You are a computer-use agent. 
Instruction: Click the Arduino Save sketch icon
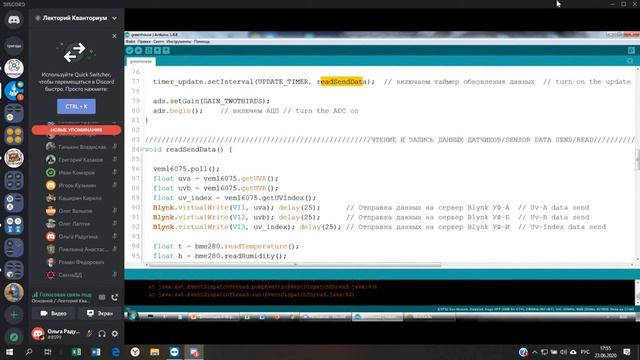(167, 51)
